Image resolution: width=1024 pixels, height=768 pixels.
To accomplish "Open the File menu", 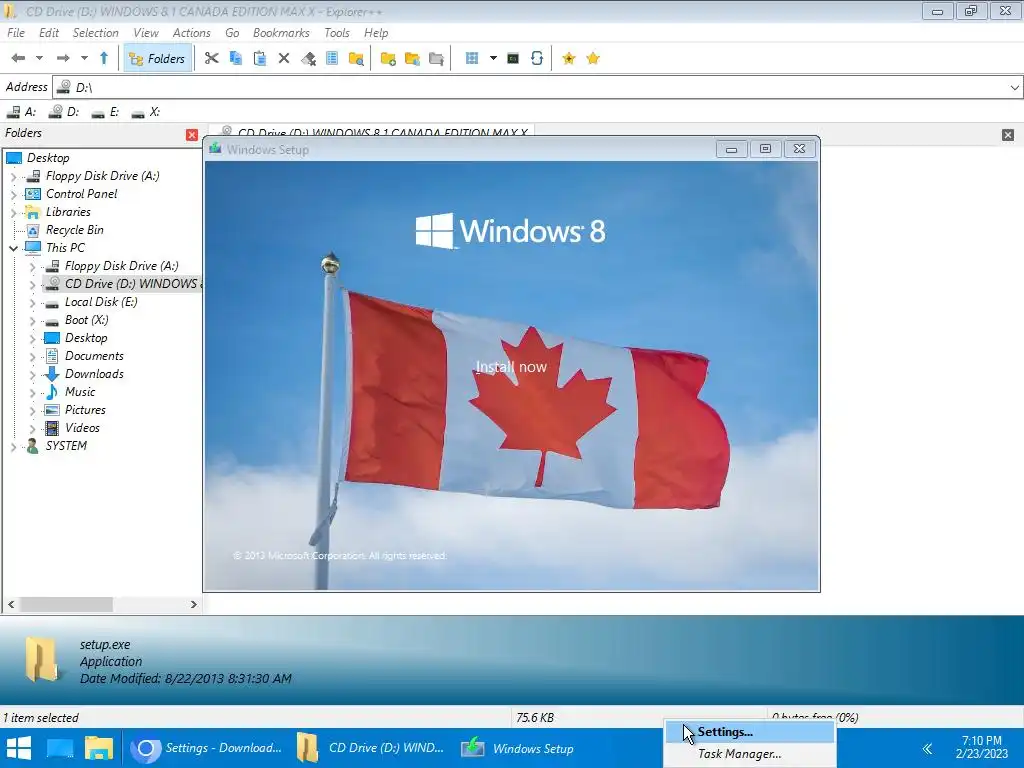I will tap(16, 33).
